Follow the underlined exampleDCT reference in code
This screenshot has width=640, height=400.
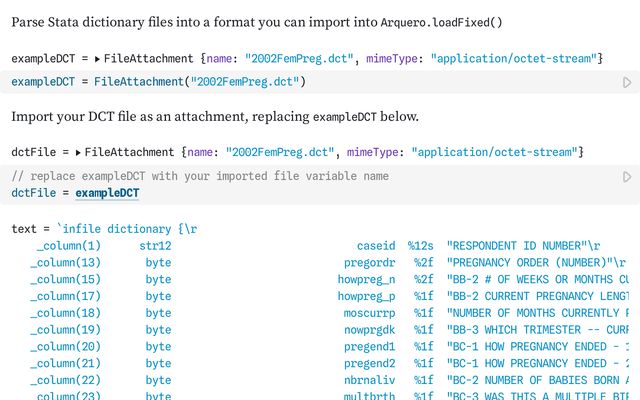(x=107, y=193)
